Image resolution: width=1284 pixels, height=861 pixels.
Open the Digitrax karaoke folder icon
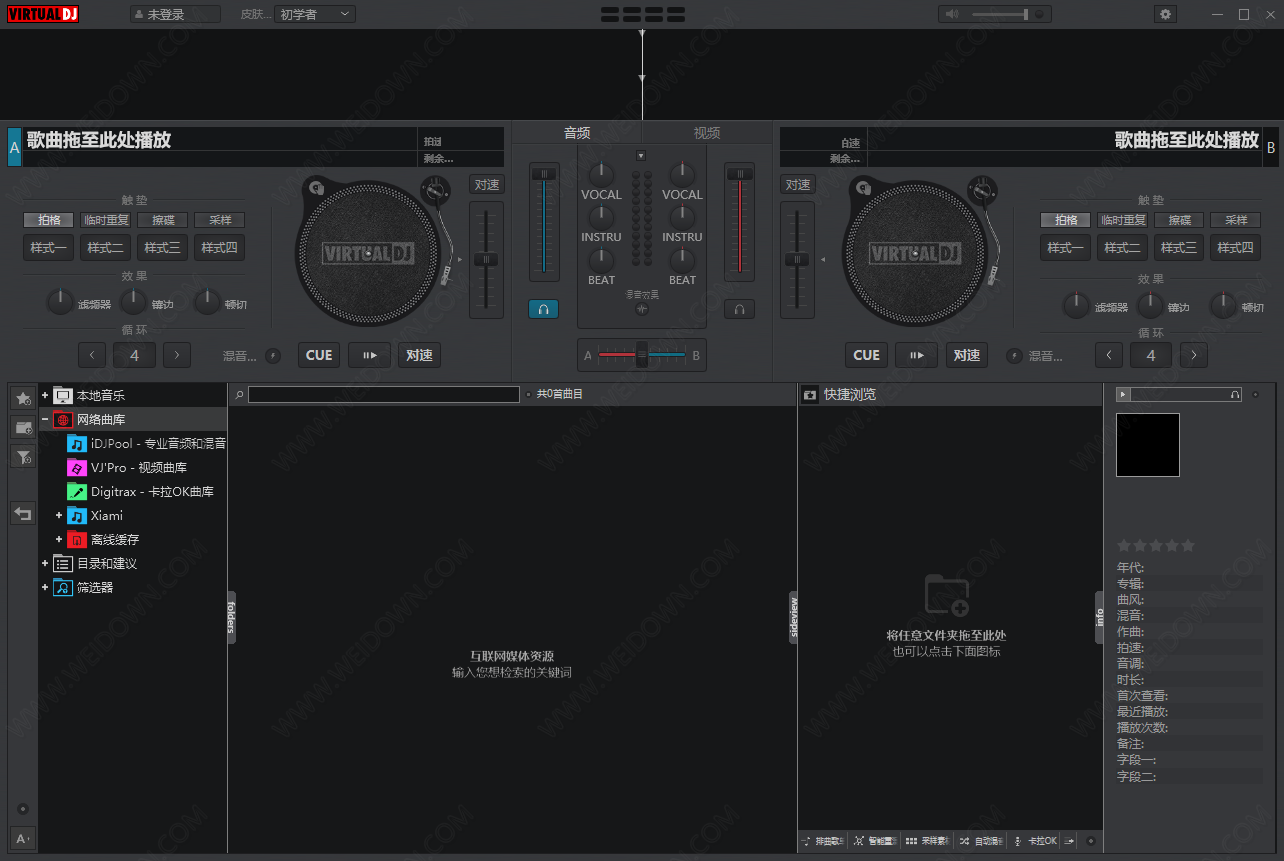pyautogui.click(x=77, y=491)
